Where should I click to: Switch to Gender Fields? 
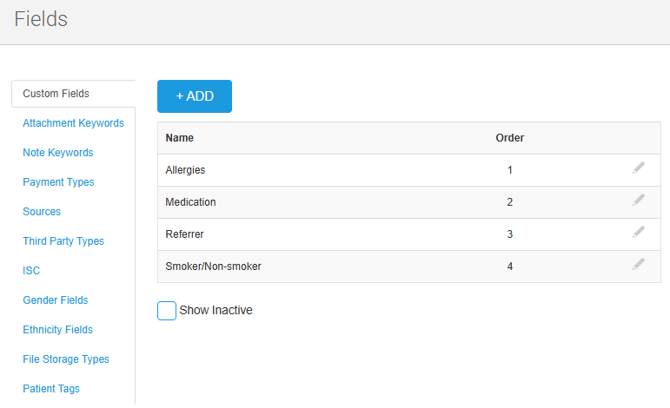tap(55, 300)
